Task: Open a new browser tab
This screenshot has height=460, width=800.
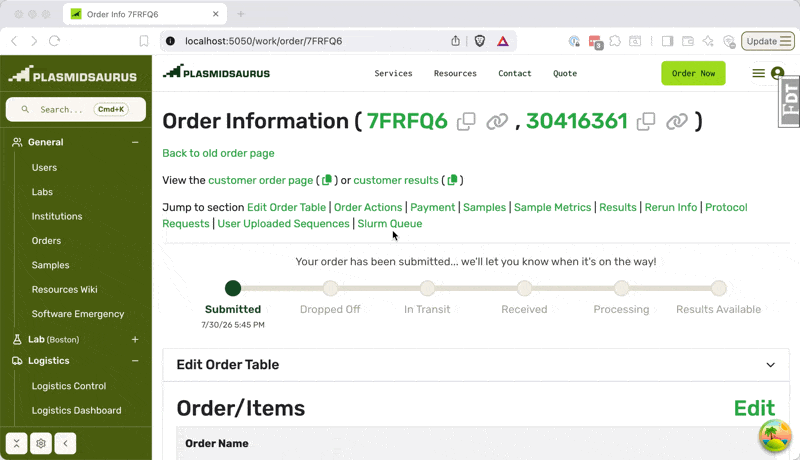Action: [x=241, y=14]
